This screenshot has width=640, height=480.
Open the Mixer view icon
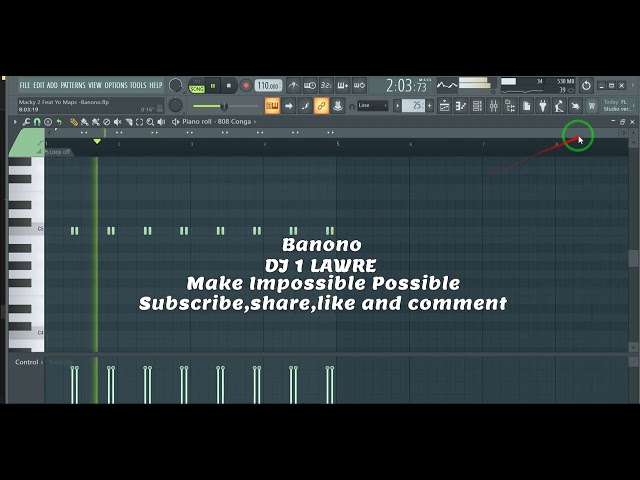[x=493, y=106]
